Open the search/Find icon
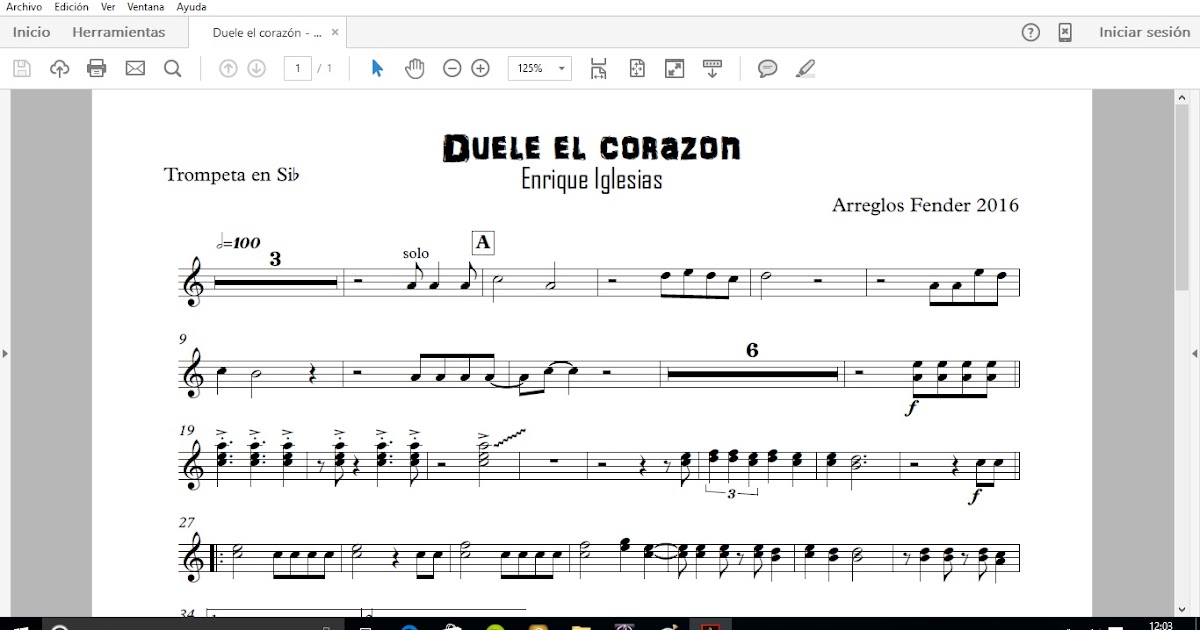1200x630 pixels. pyautogui.click(x=172, y=68)
